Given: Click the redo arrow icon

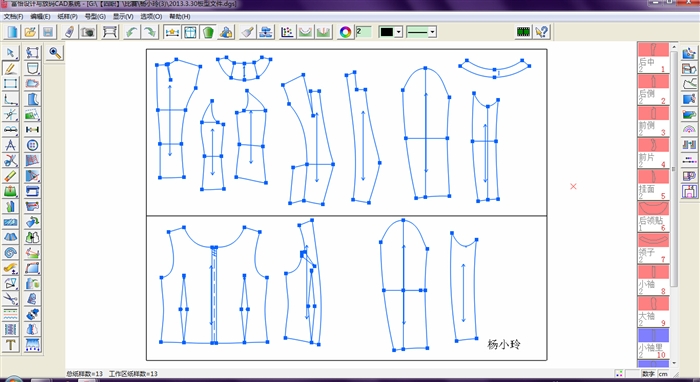Looking at the screenshot, I should (150, 32).
